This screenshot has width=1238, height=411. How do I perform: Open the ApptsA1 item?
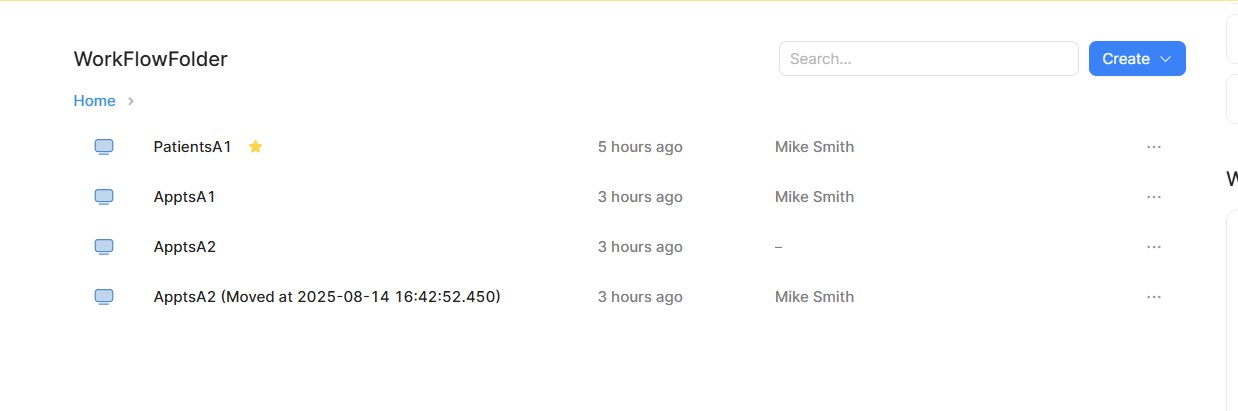click(184, 197)
